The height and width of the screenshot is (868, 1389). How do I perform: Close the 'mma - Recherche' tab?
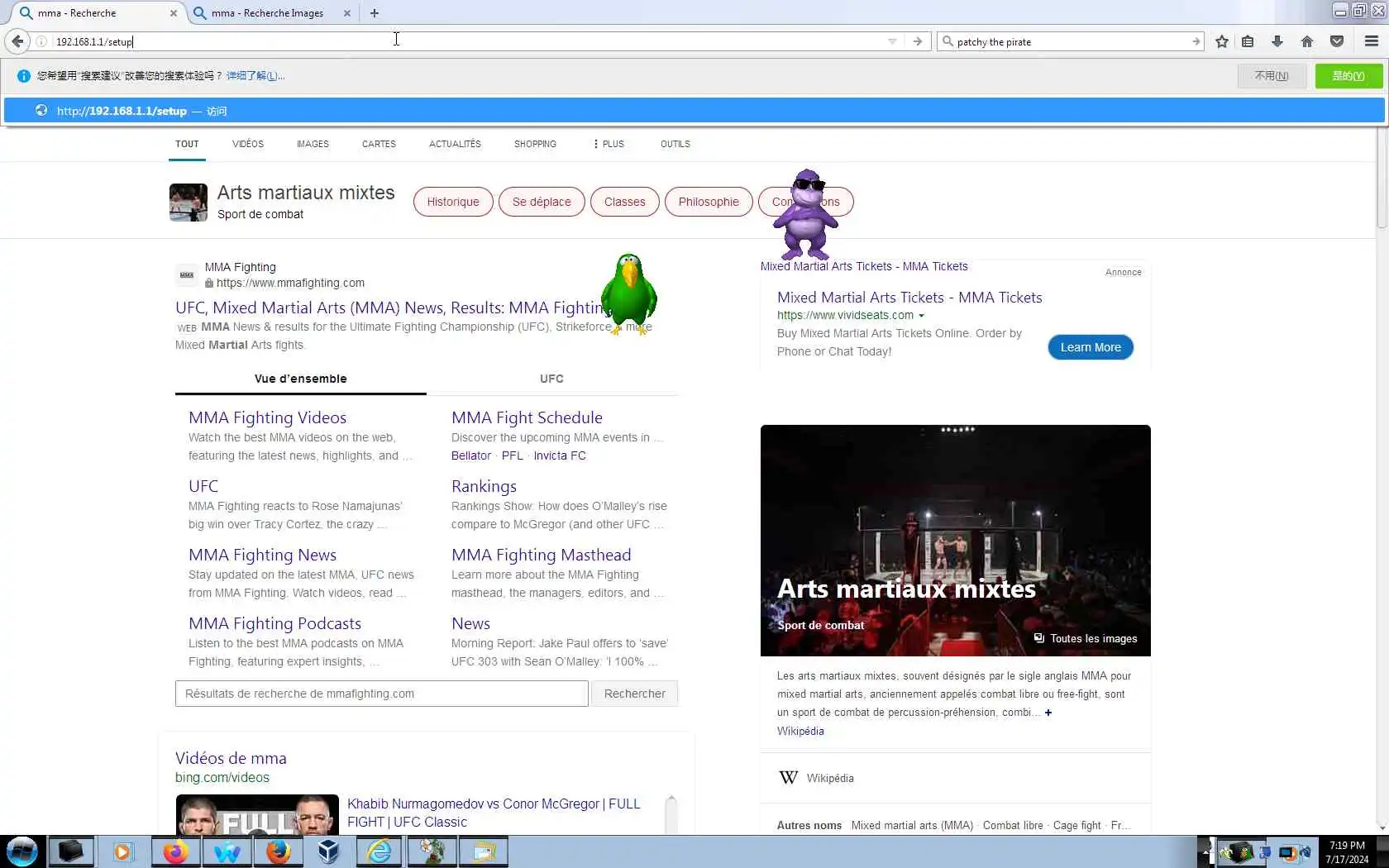[x=173, y=13]
